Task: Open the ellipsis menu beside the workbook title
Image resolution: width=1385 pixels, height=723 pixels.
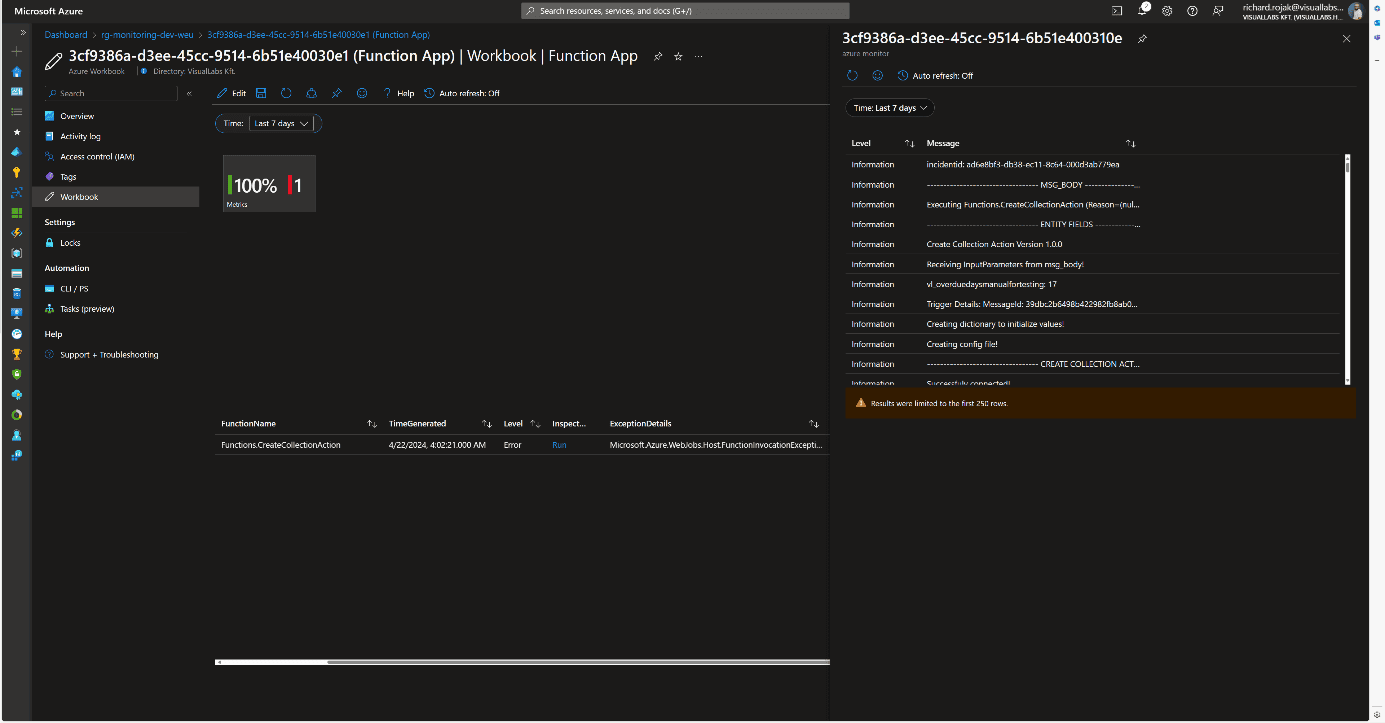Action: [698, 57]
